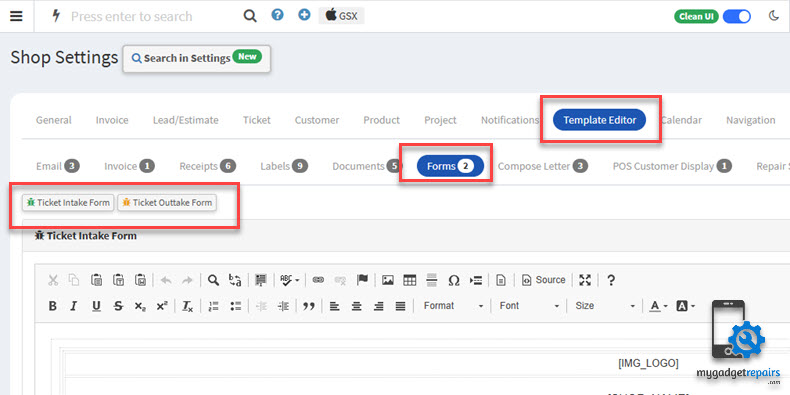Image resolution: width=790 pixels, height=395 pixels.
Task: Click the Redo arrow icon
Action: pyautogui.click(x=187, y=280)
